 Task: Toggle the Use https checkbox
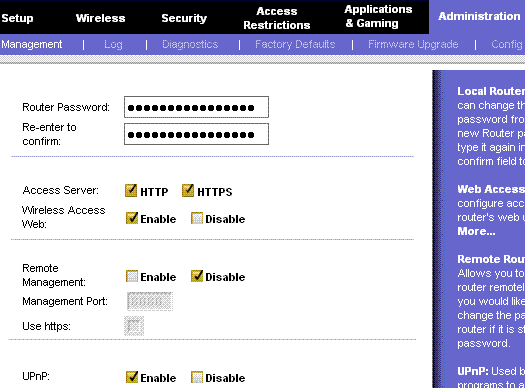click(134, 326)
